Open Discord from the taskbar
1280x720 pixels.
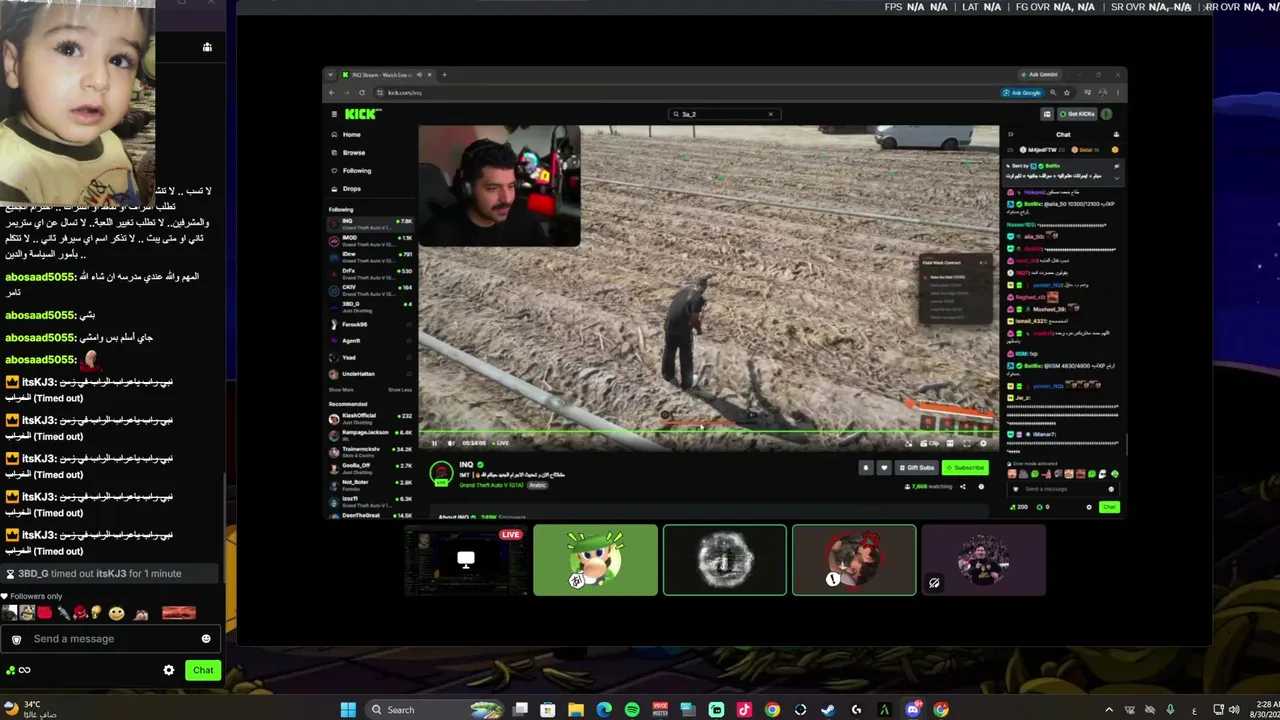(x=913, y=709)
